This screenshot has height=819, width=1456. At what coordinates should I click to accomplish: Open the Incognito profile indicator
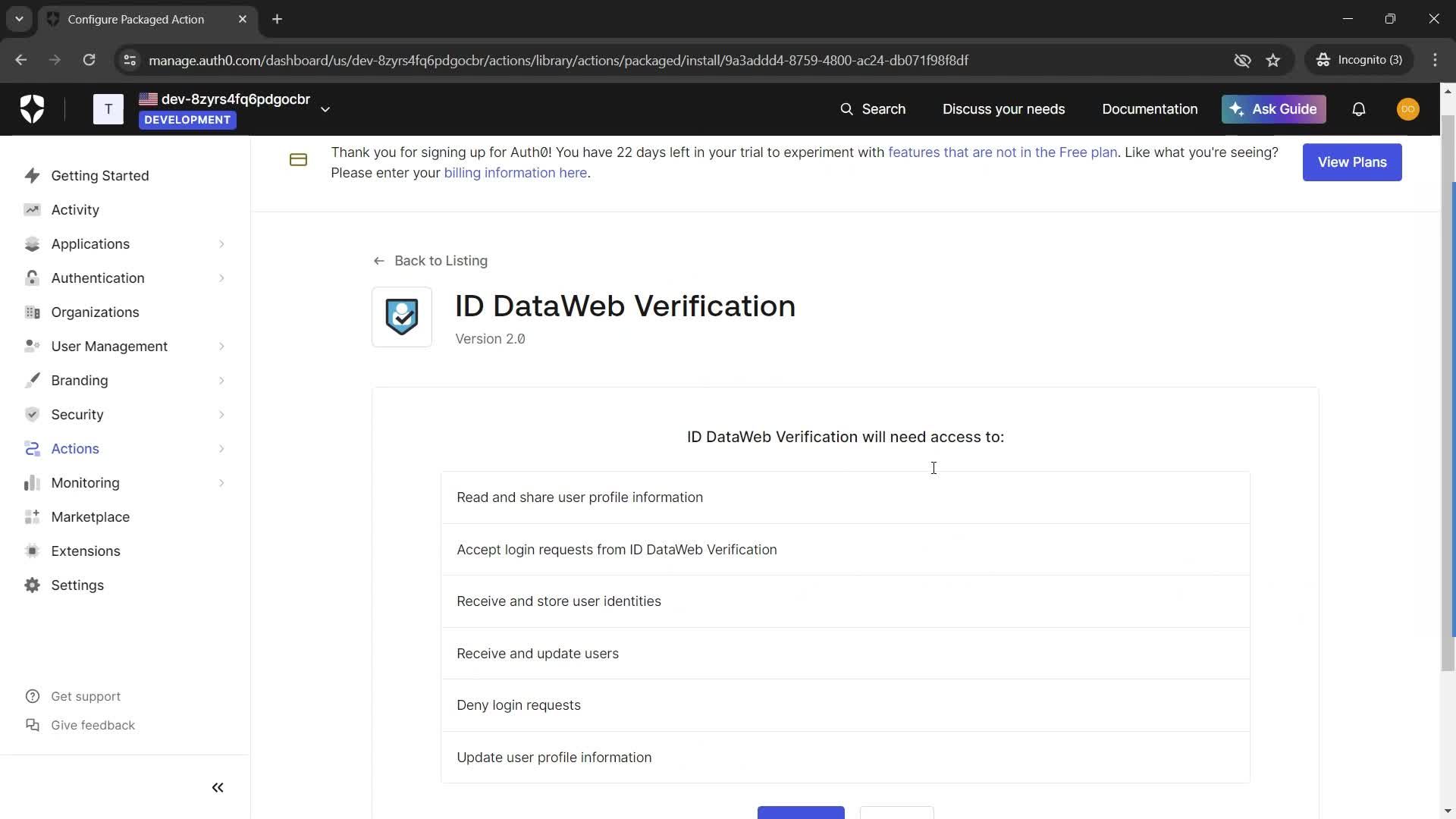coord(1360,60)
